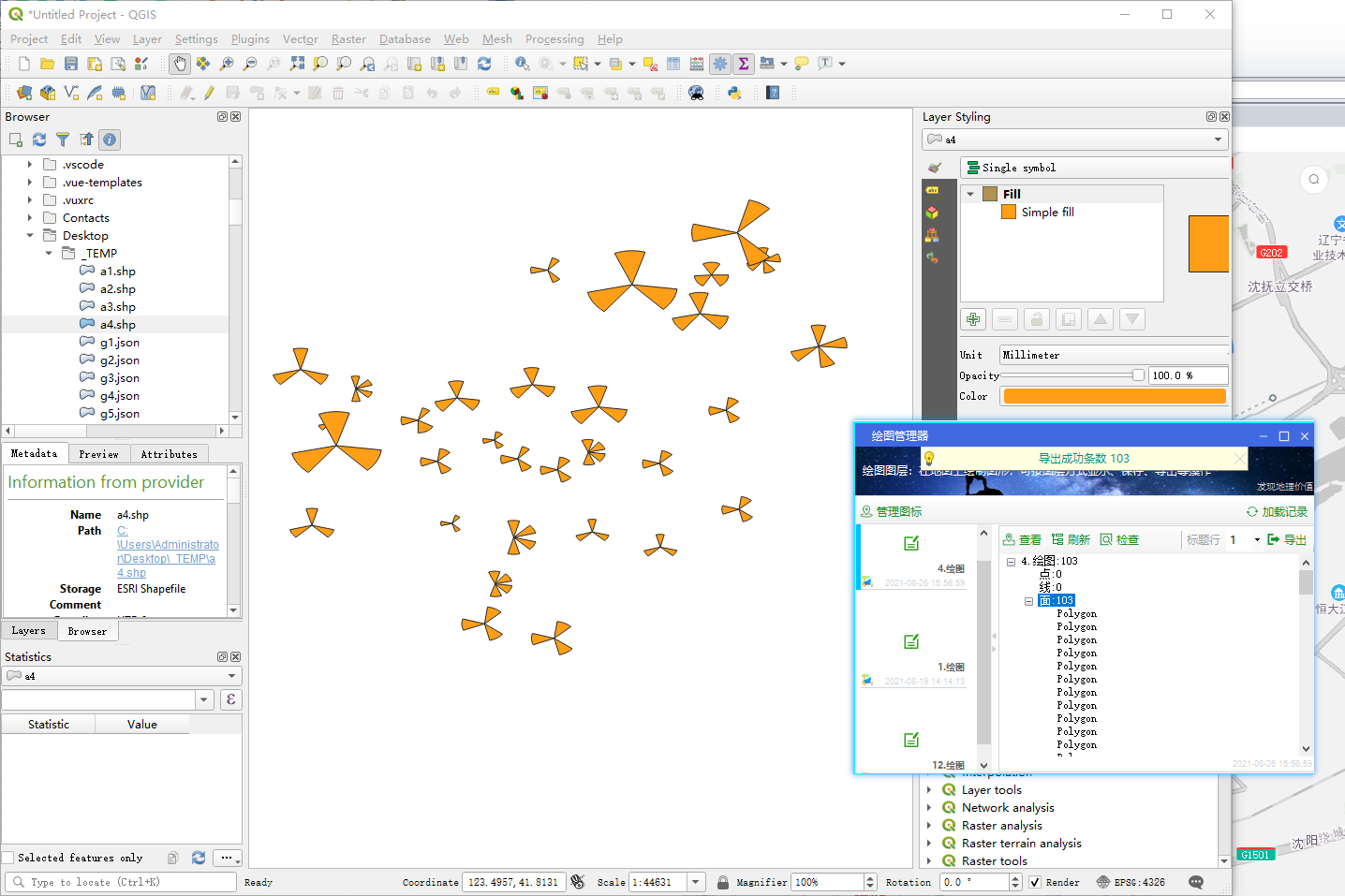The height and width of the screenshot is (896, 1345).
Task: Click the Browser filter funnel icon
Action: click(63, 140)
